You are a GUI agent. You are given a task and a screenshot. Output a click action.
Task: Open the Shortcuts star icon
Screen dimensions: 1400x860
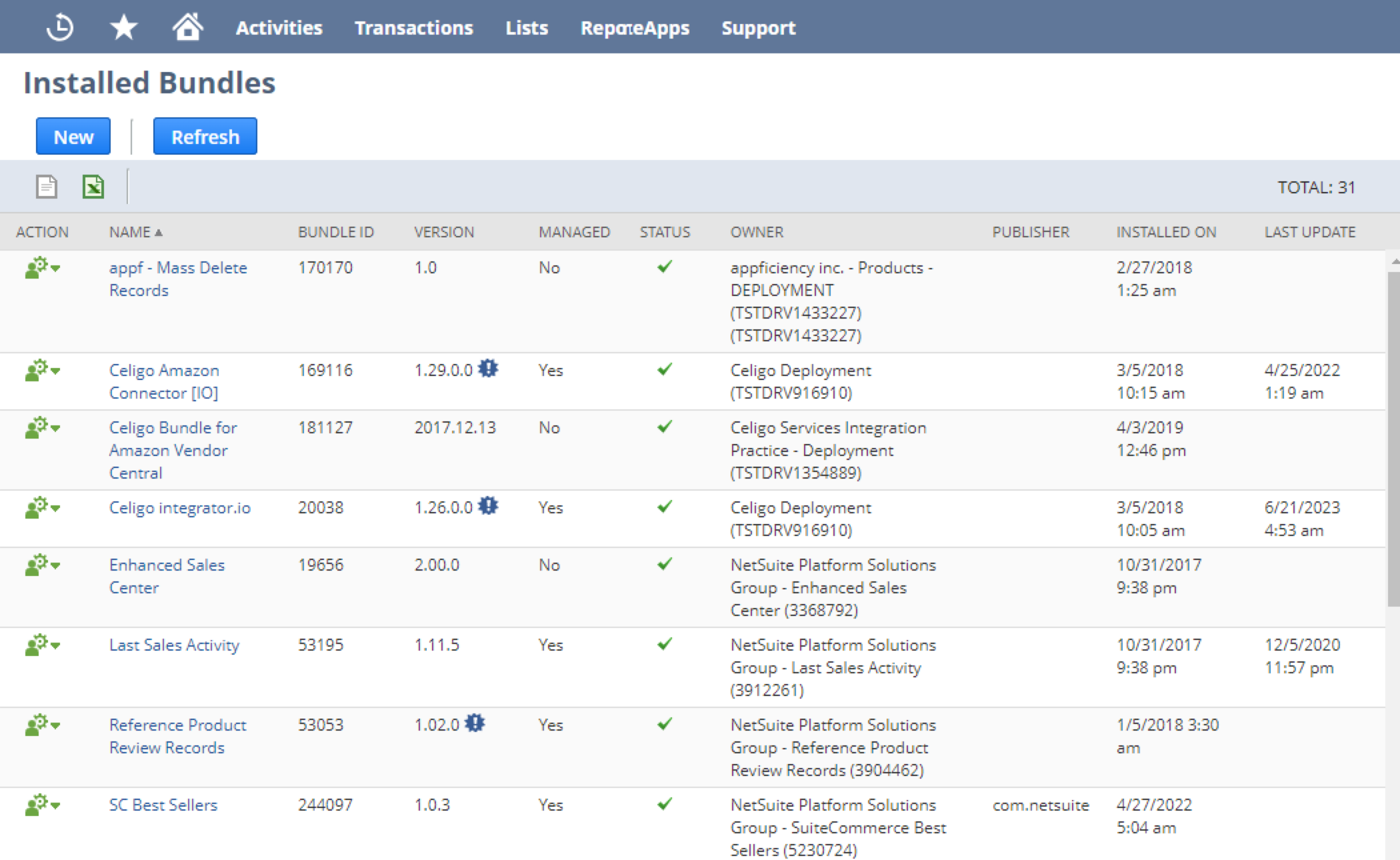click(x=123, y=28)
